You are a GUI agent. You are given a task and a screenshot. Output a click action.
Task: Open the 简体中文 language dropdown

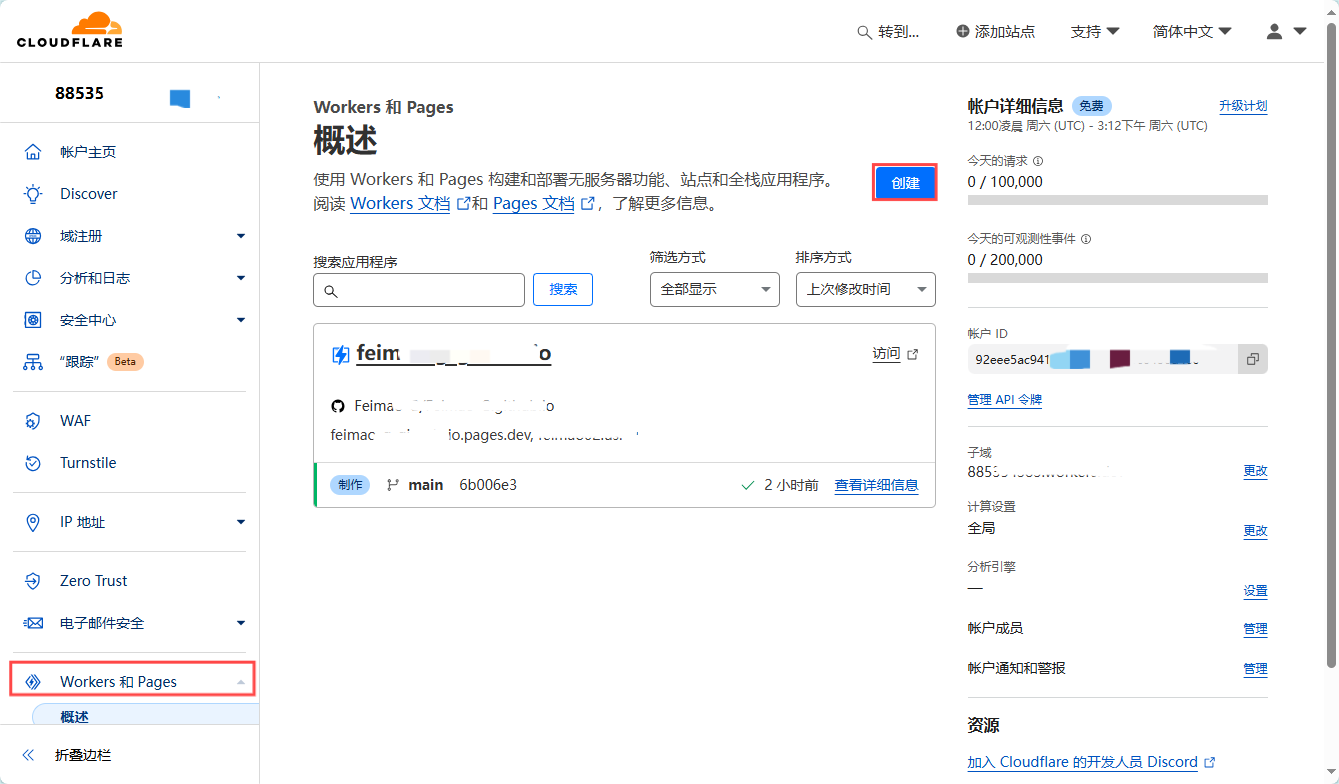[1192, 32]
